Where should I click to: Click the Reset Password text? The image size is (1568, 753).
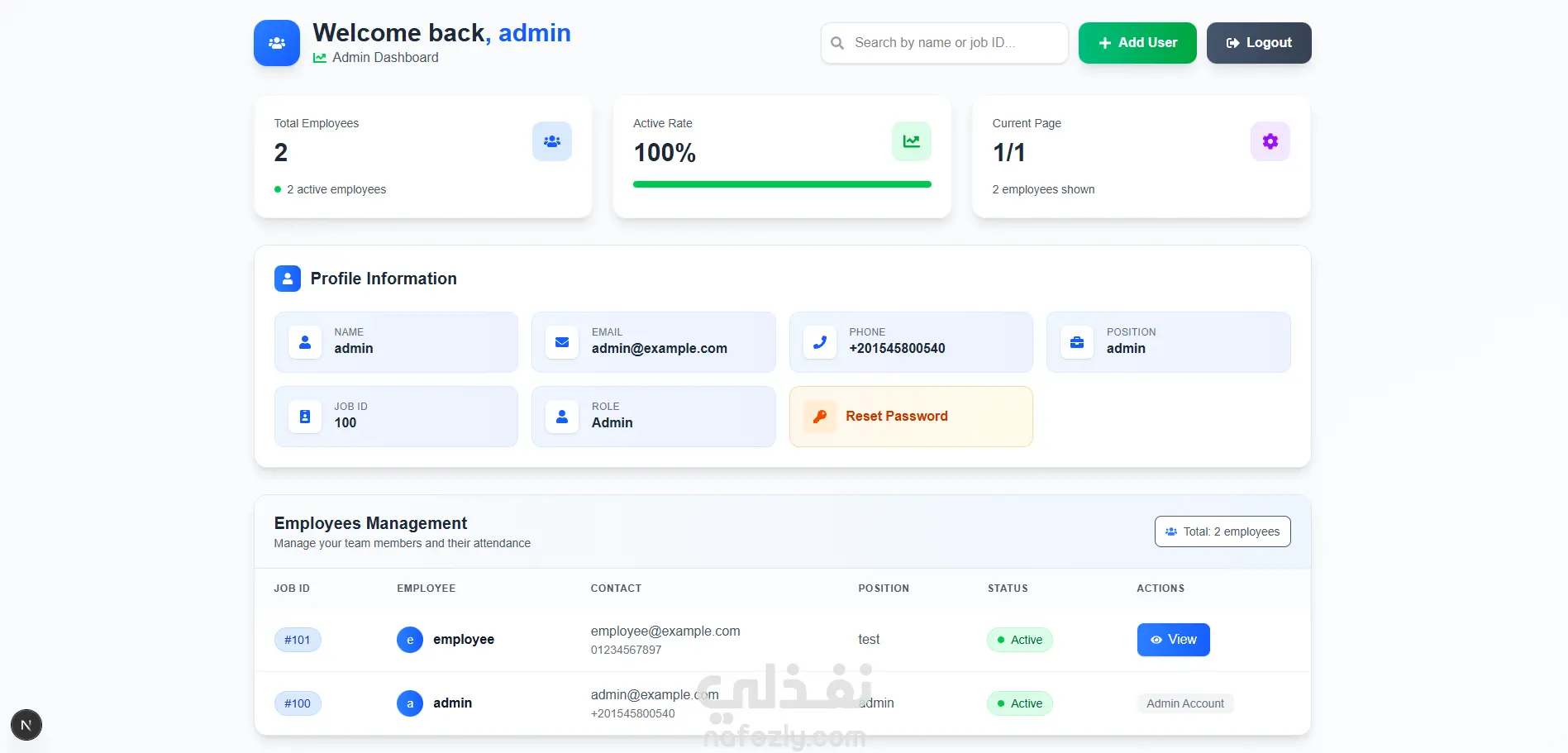[x=897, y=417]
